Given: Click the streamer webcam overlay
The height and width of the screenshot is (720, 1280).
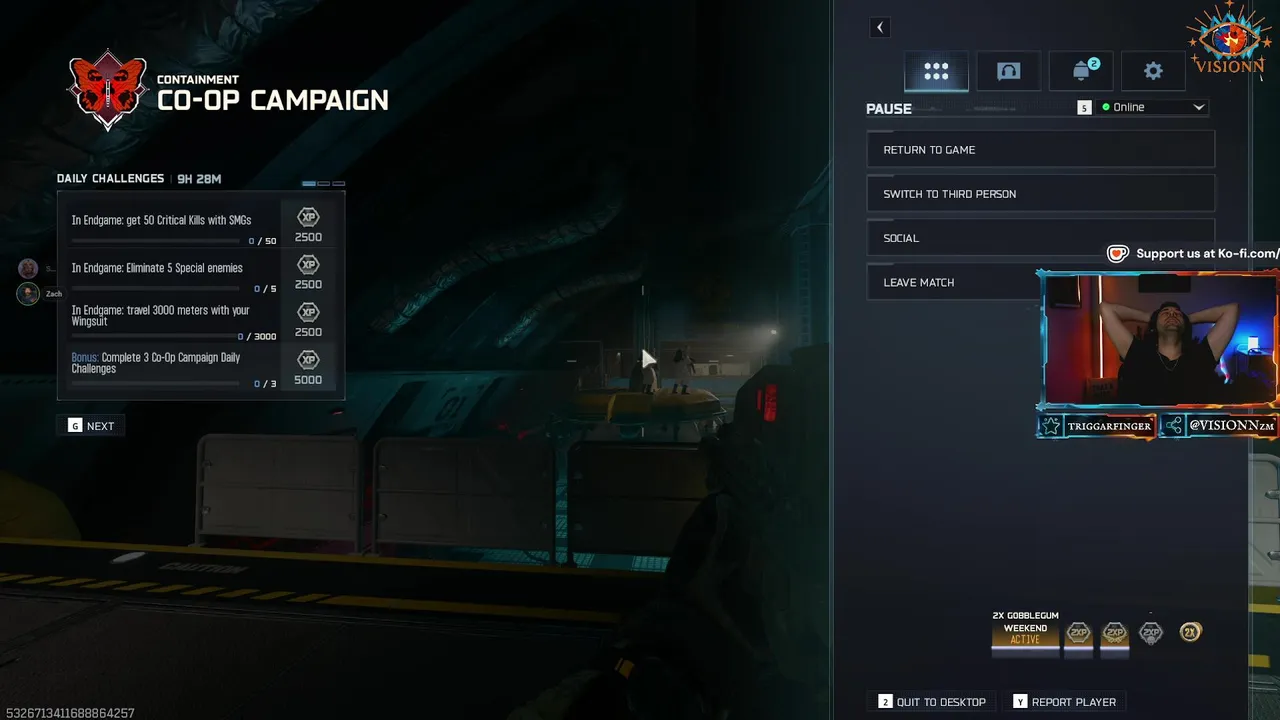Looking at the screenshot, I should click(1158, 340).
